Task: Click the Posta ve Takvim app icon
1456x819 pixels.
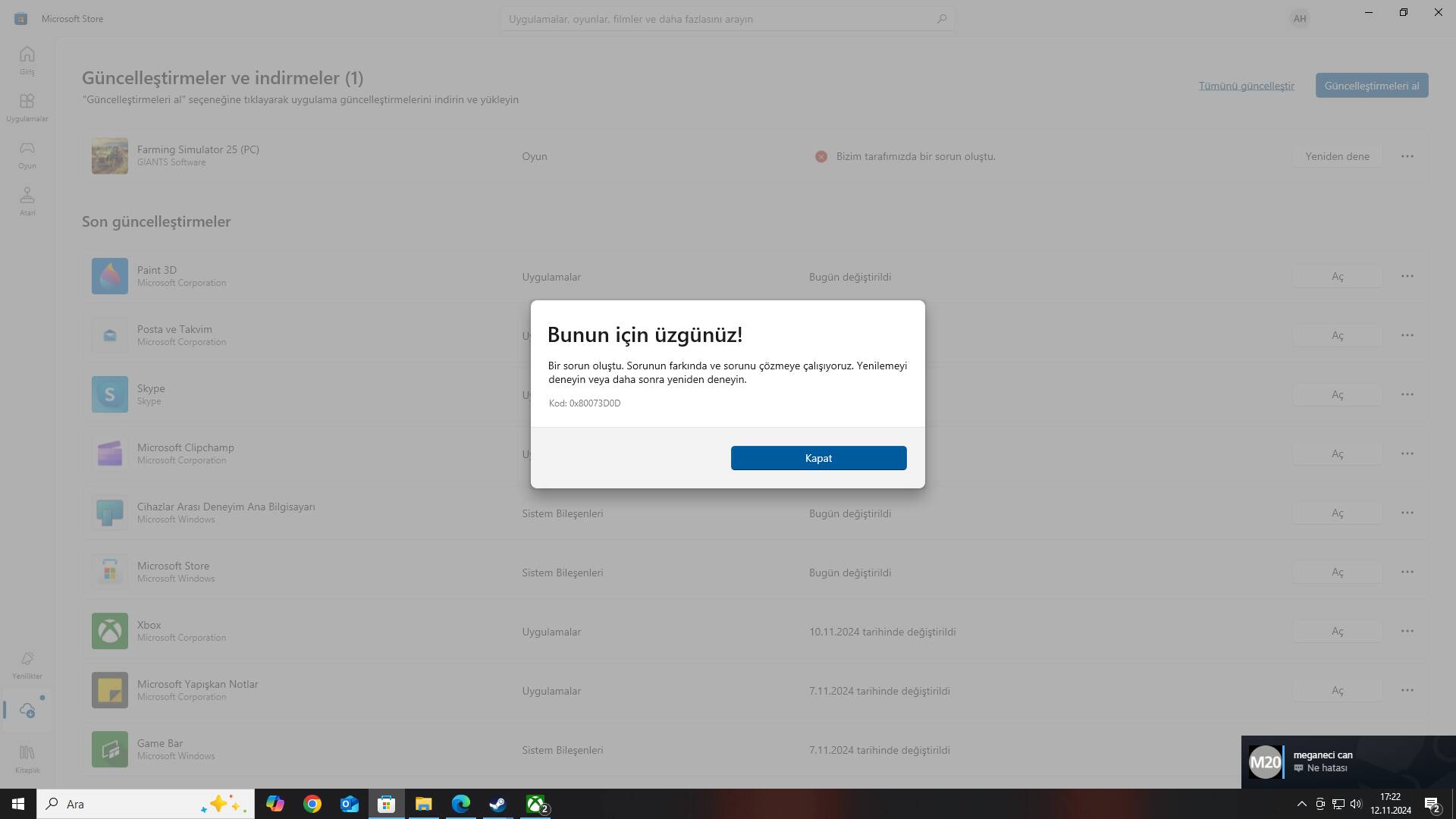Action: click(x=110, y=335)
